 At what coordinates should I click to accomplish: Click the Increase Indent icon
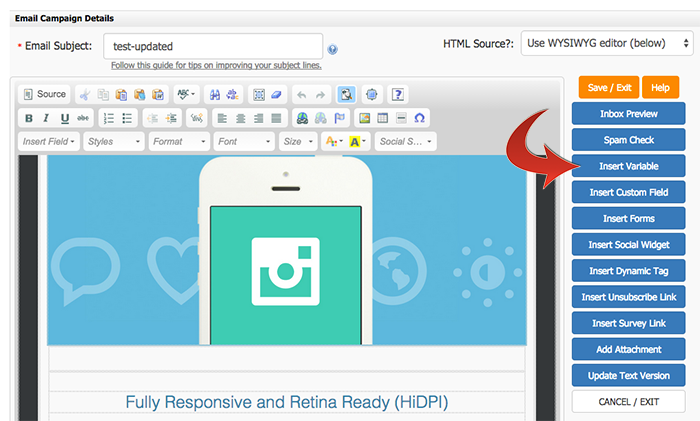click(x=171, y=118)
